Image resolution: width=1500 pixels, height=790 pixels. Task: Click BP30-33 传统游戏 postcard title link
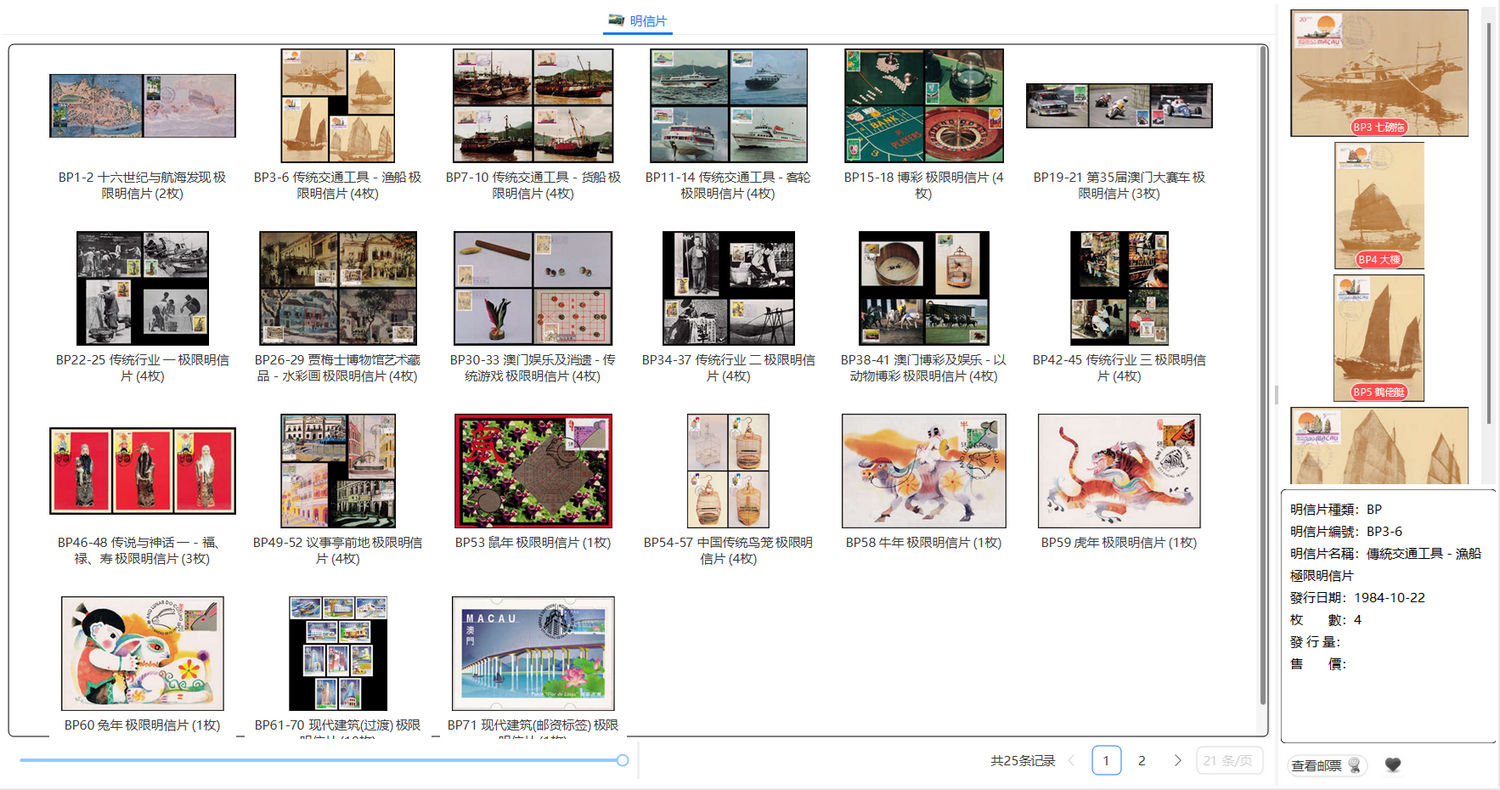point(533,368)
